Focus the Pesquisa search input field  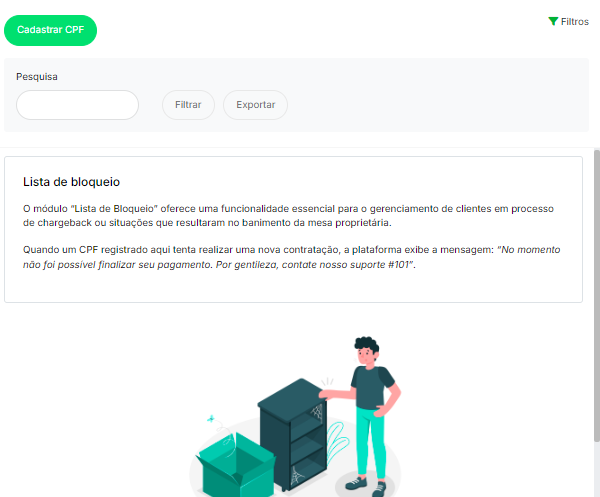(x=77, y=105)
